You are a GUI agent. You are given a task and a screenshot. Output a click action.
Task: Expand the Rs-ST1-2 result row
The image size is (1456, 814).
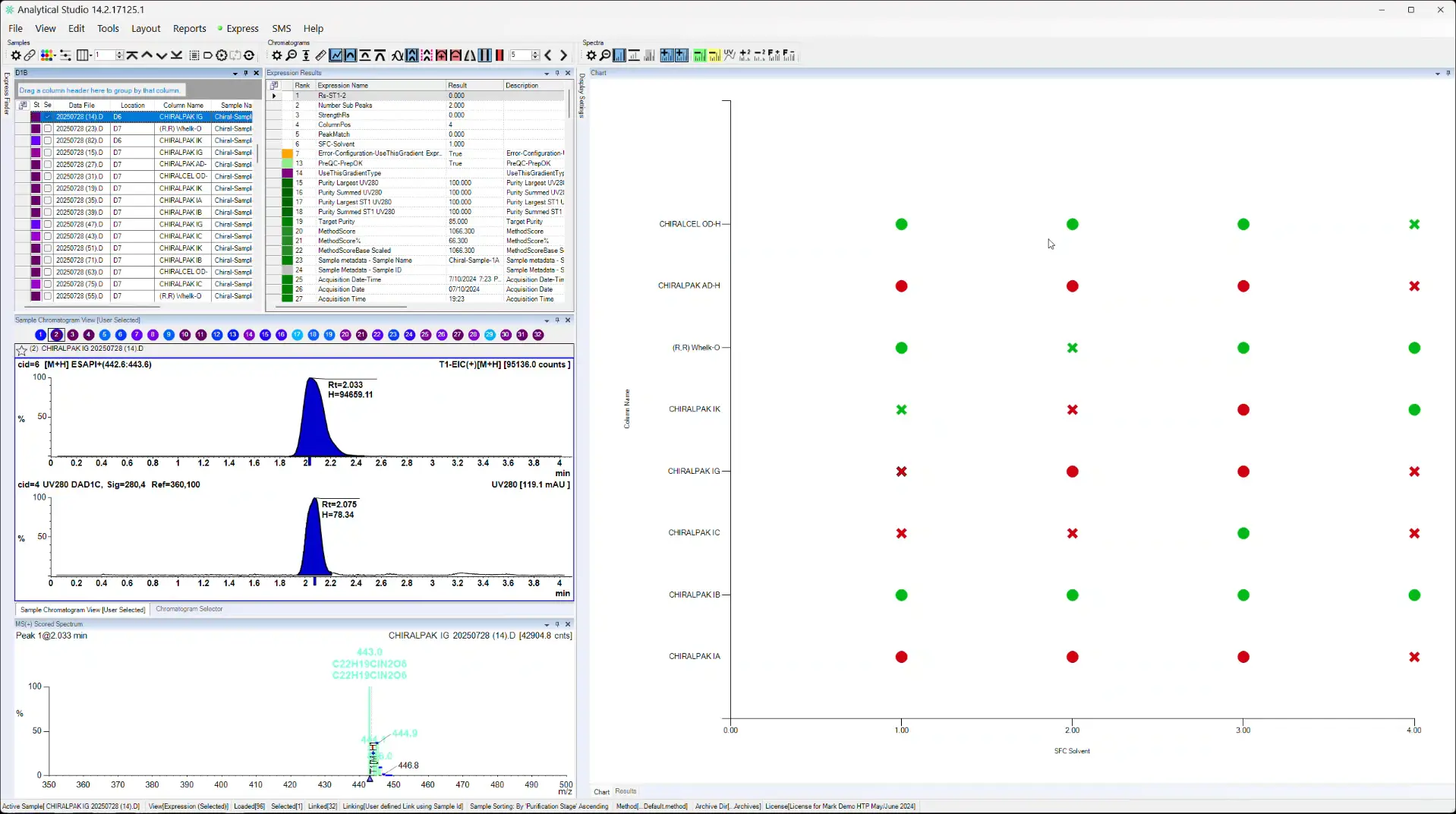pos(273,96)
